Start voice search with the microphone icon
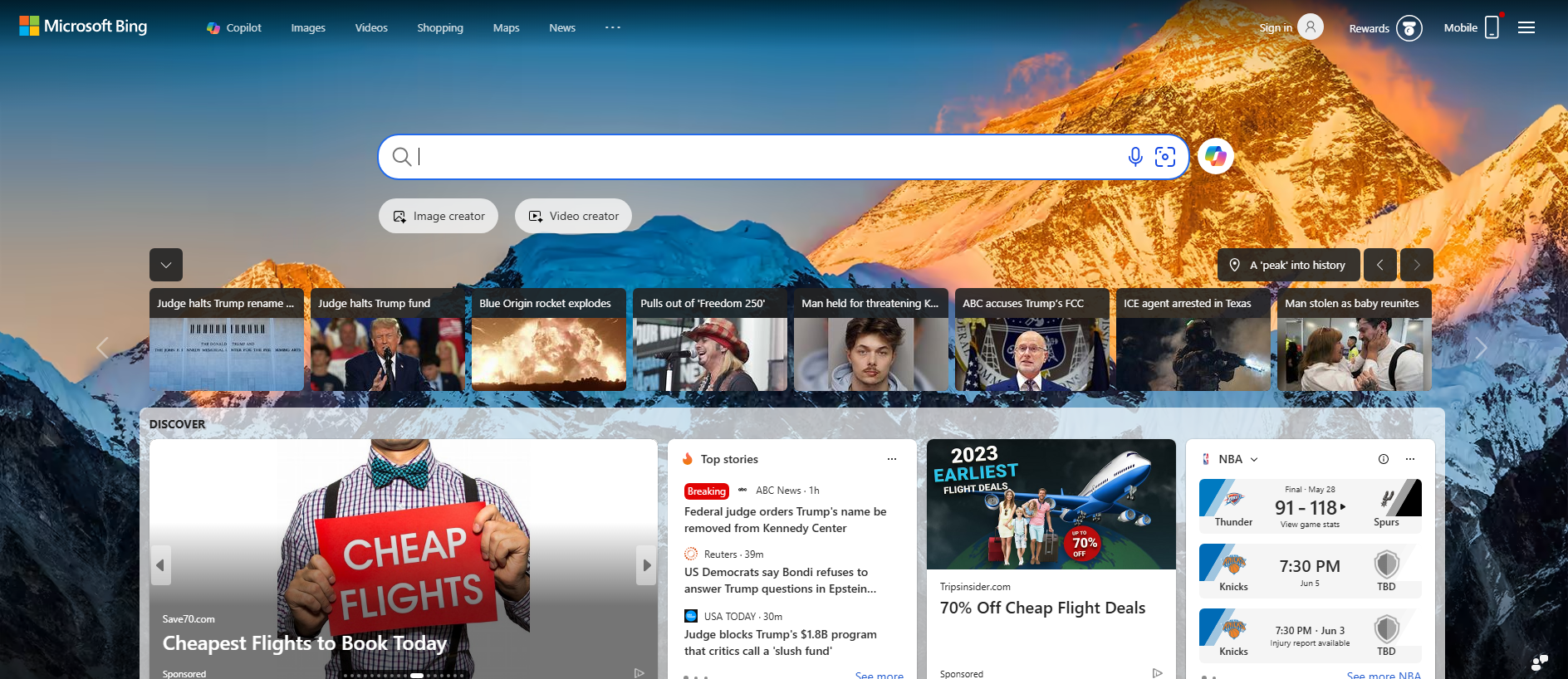Viewport: 1568px width, 679px height. point(1135,157)
